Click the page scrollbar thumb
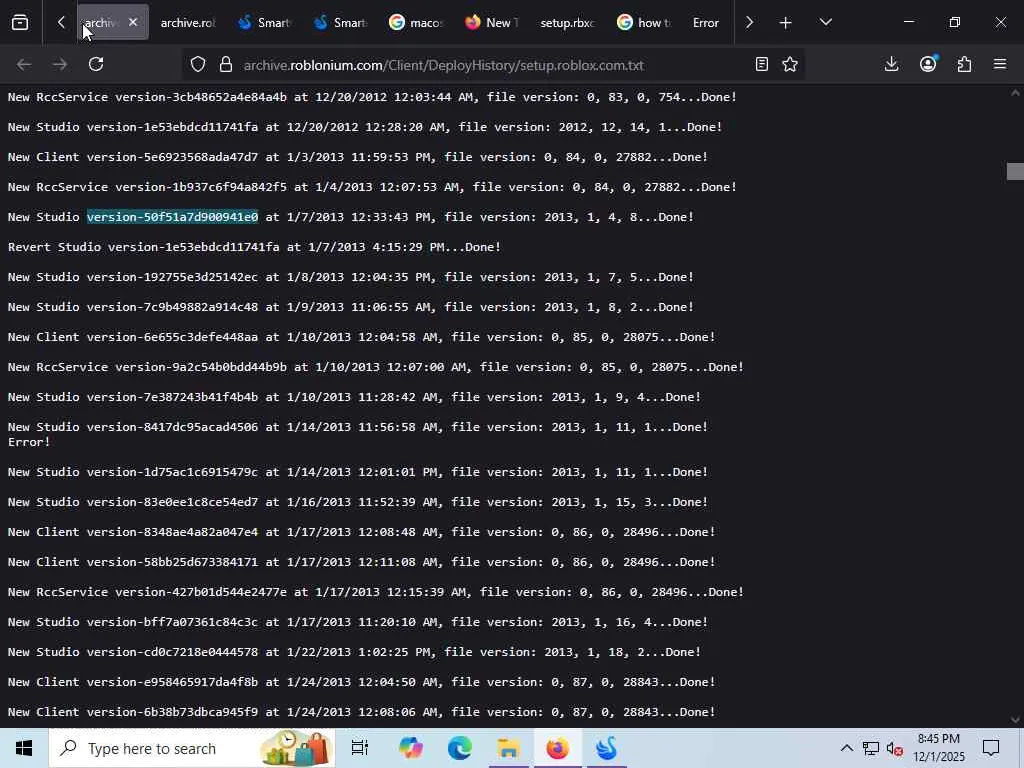 point(1015,171)
